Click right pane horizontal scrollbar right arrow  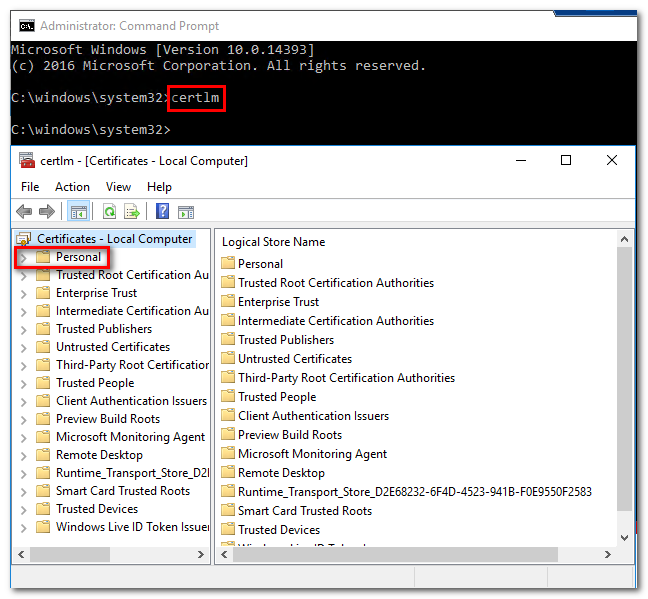coord(608,554)
